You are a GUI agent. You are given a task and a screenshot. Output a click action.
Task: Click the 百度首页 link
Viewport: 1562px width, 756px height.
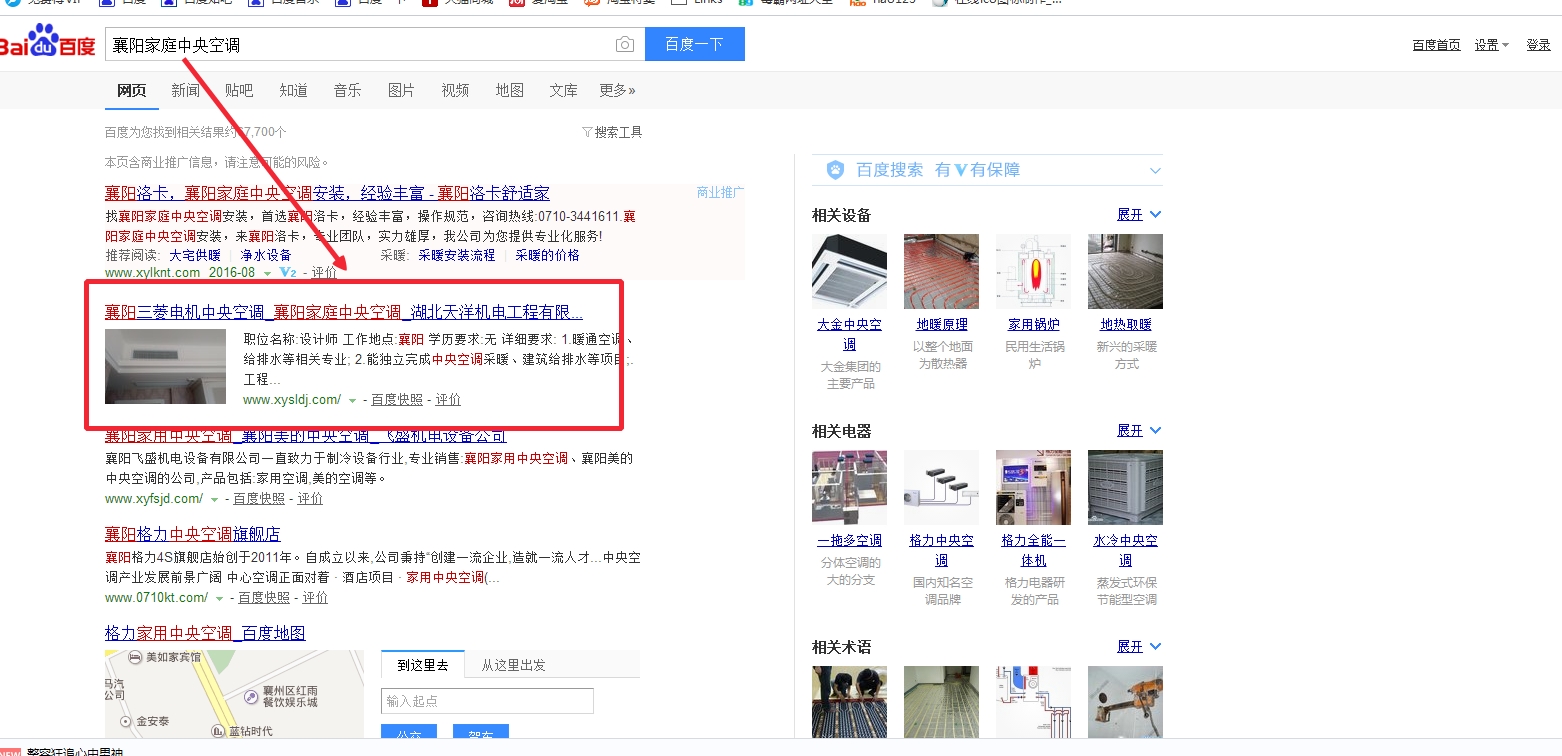tap(1436, 45)
